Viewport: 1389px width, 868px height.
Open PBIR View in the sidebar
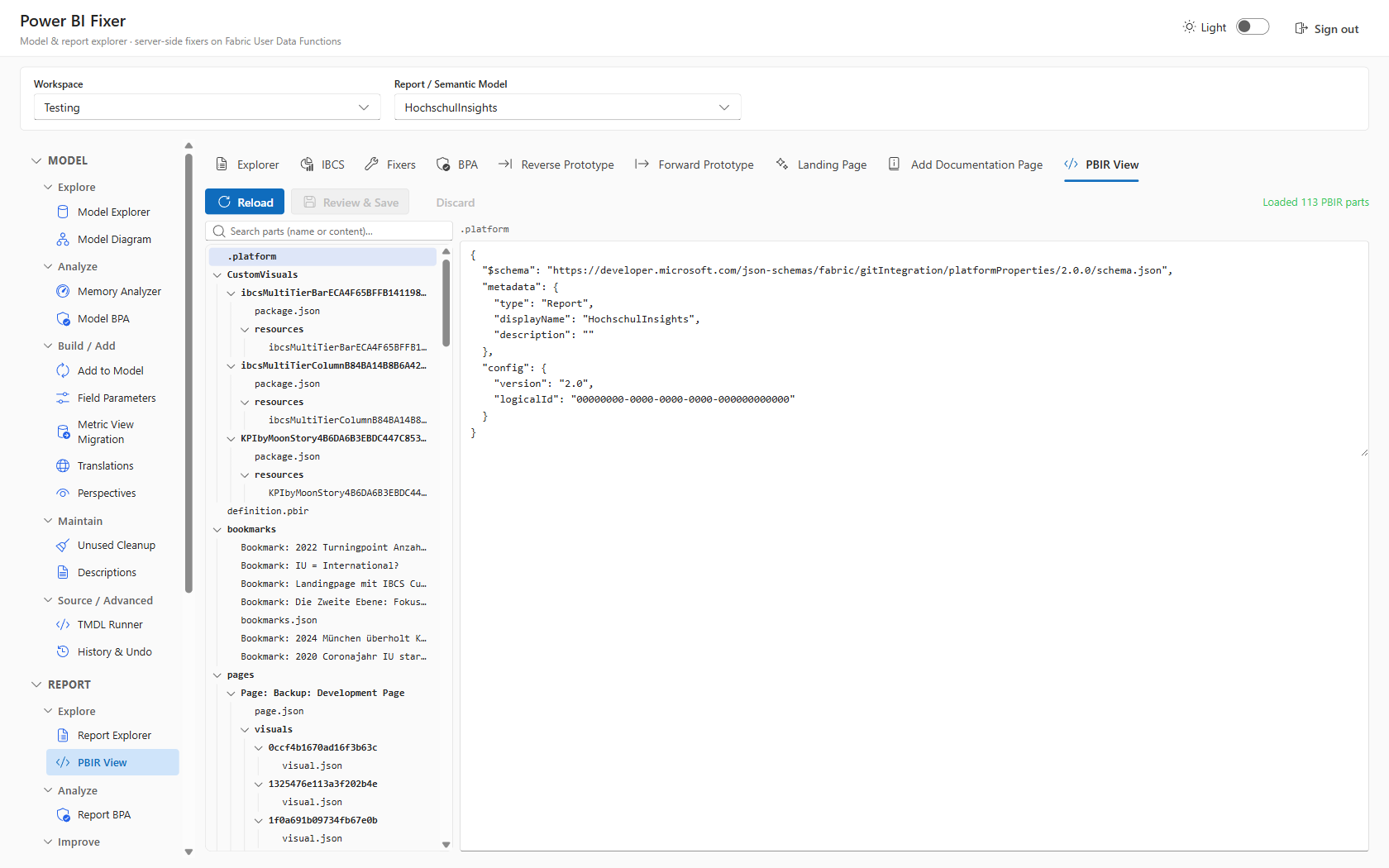click(112, 762)
